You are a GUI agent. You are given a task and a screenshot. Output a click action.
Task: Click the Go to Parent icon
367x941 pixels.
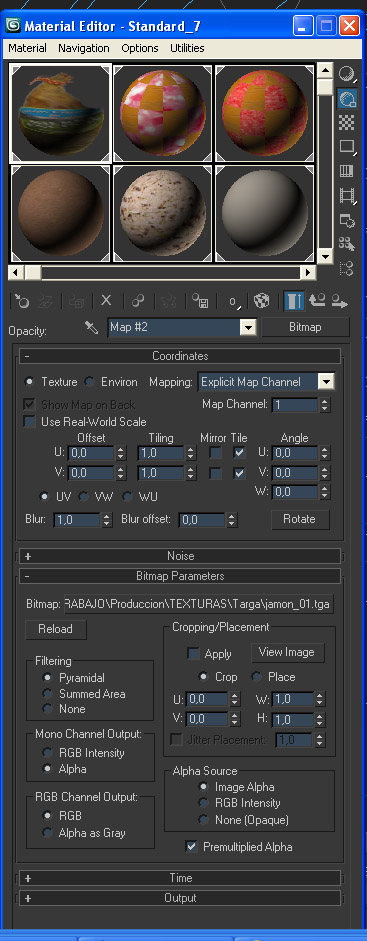(317, 301)
